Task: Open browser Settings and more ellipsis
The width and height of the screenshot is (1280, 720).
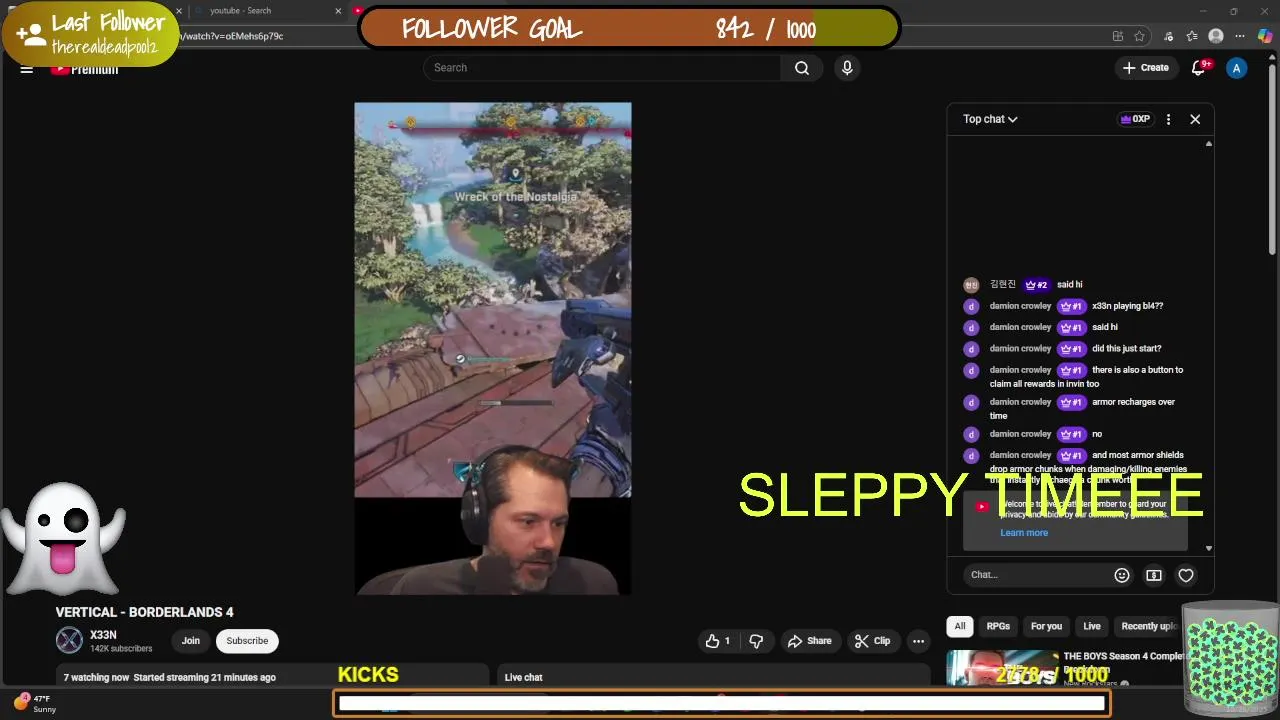Action: (1241, 36)
